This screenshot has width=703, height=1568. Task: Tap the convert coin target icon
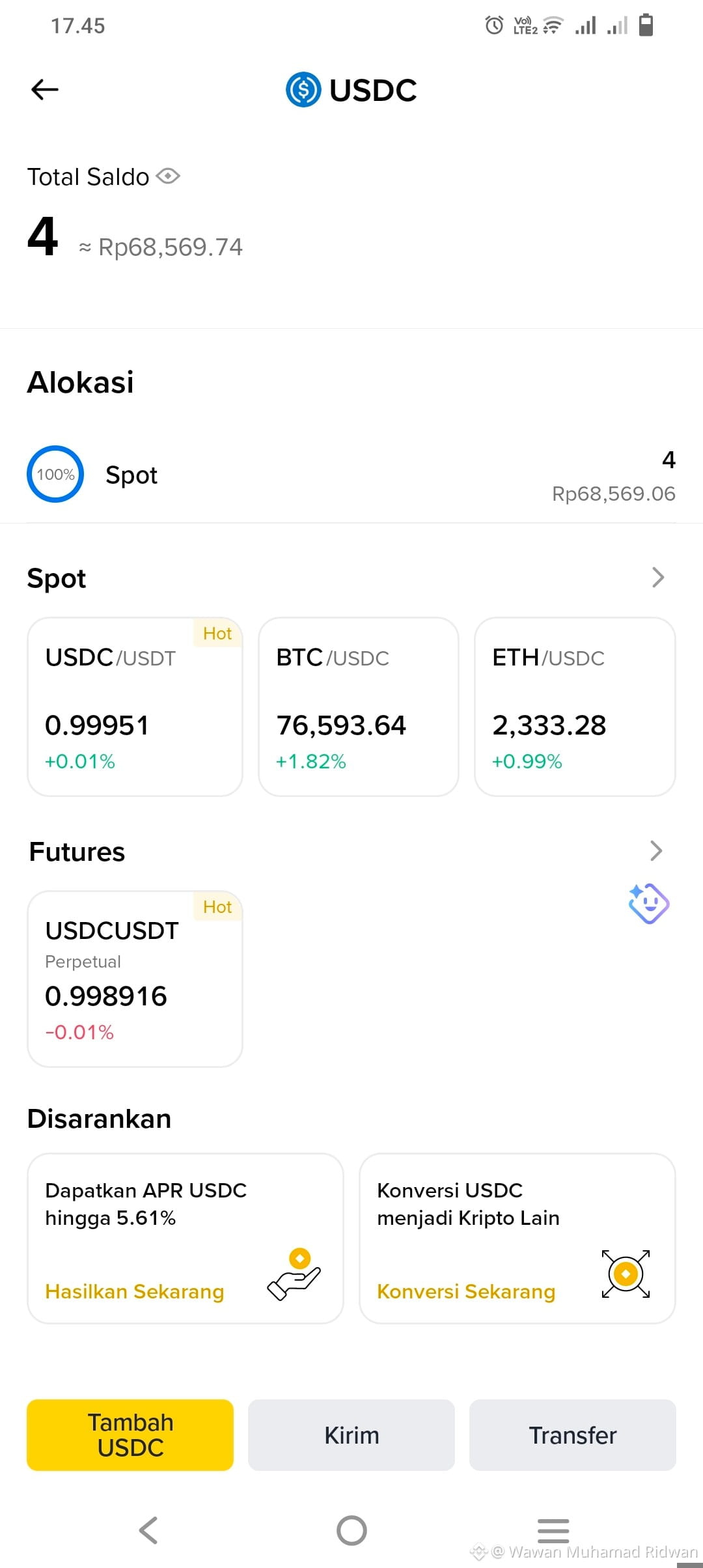tap(626, 1274)
